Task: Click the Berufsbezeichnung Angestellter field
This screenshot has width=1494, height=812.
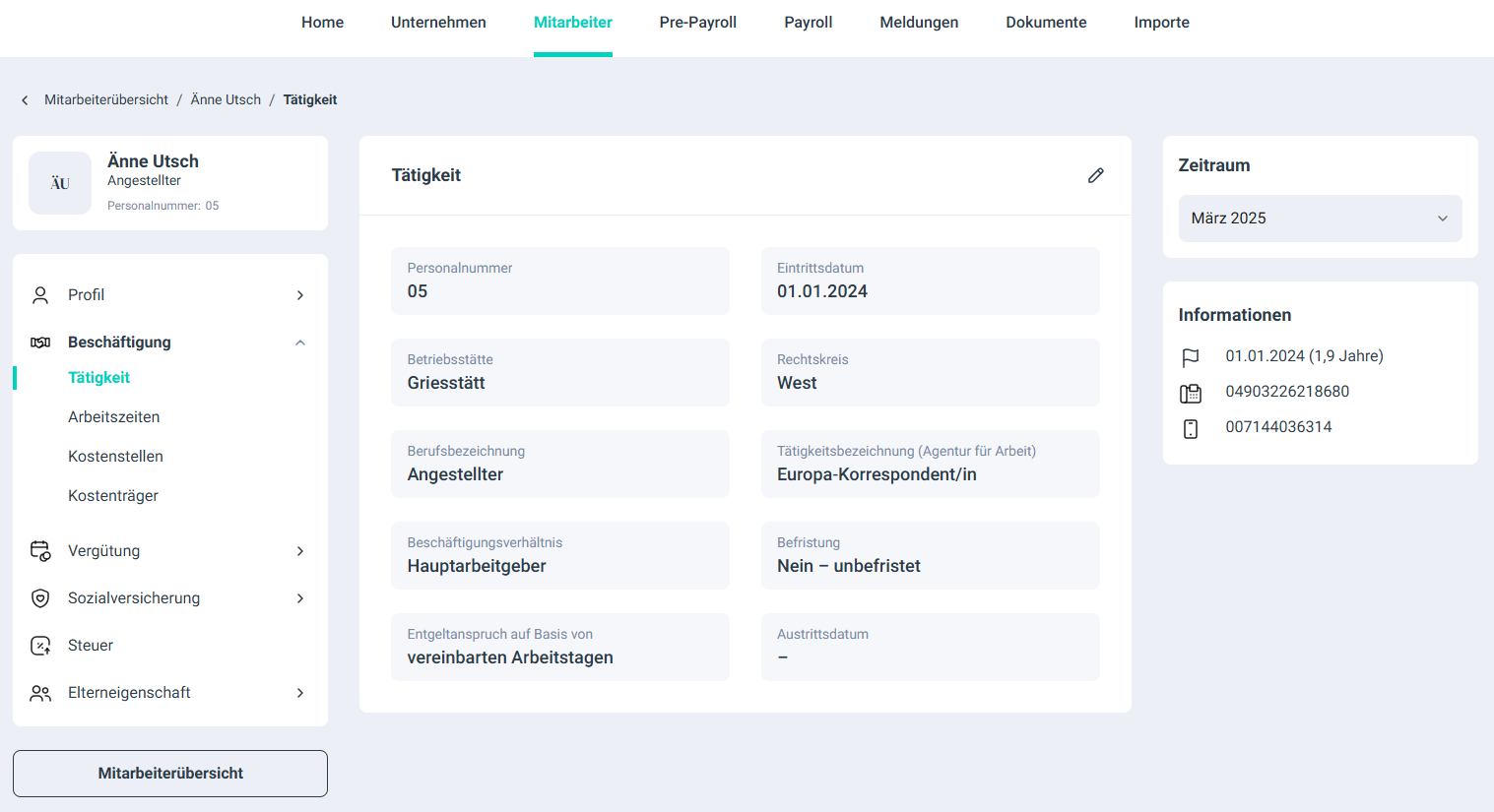Action: 559,464
